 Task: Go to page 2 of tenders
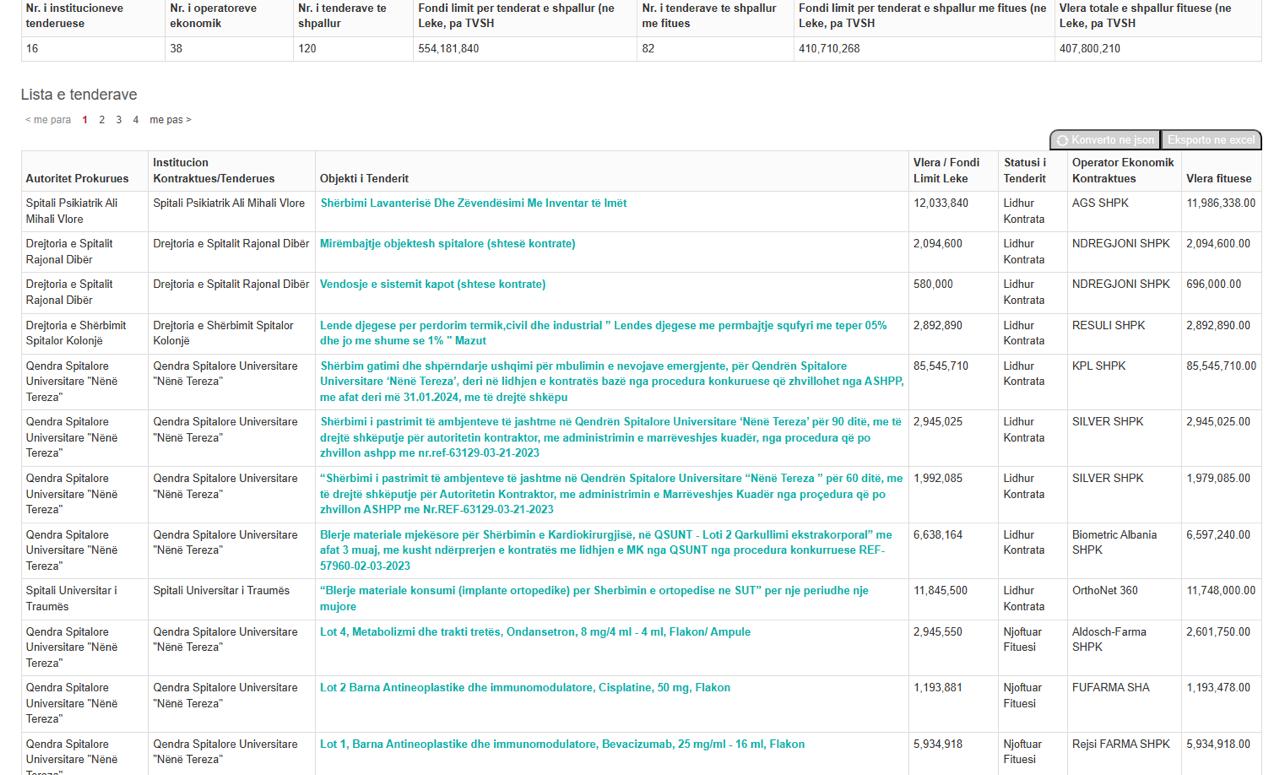point(100,120)
